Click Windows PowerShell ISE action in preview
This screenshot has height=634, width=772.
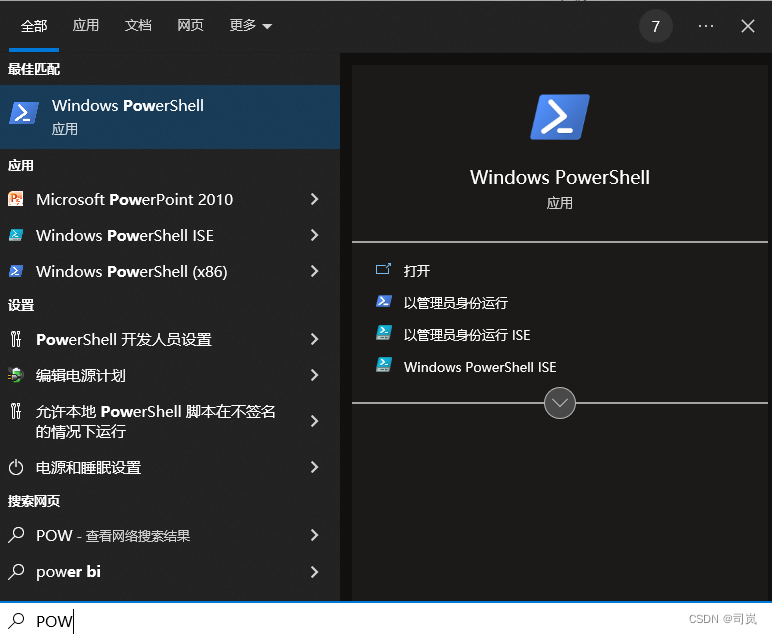(x=480, y=367)
